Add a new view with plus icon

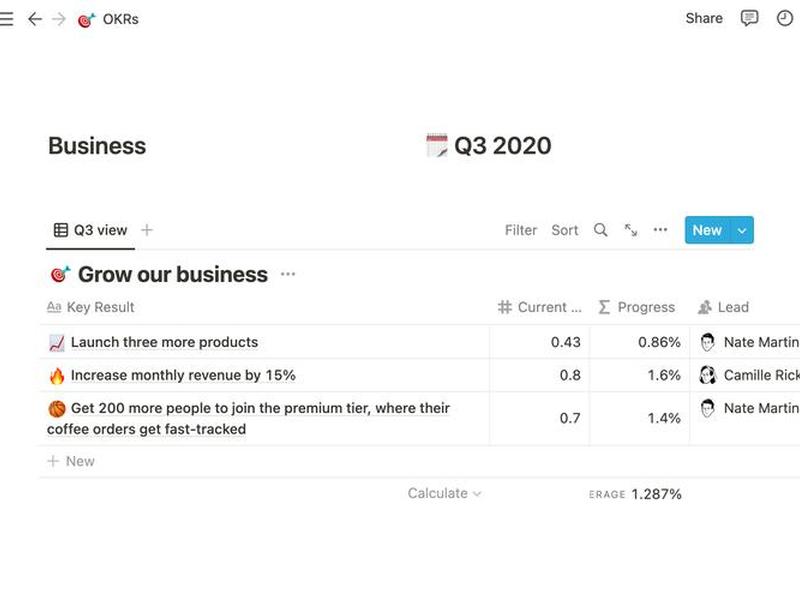coord(147,230)
